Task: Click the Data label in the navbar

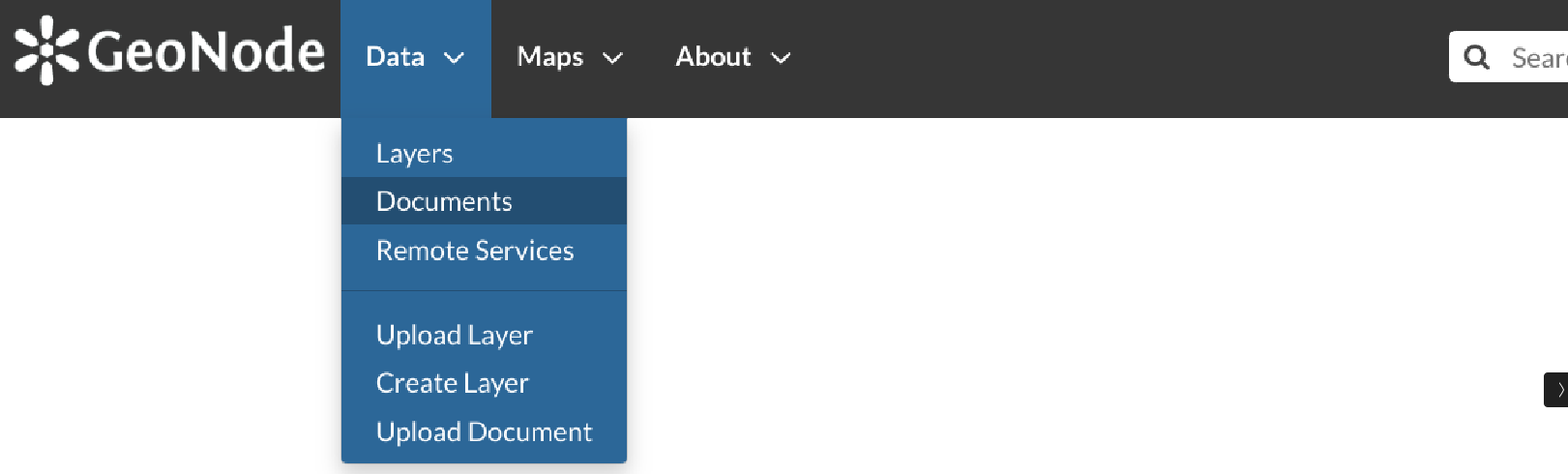Action: (x=395, y=57)
